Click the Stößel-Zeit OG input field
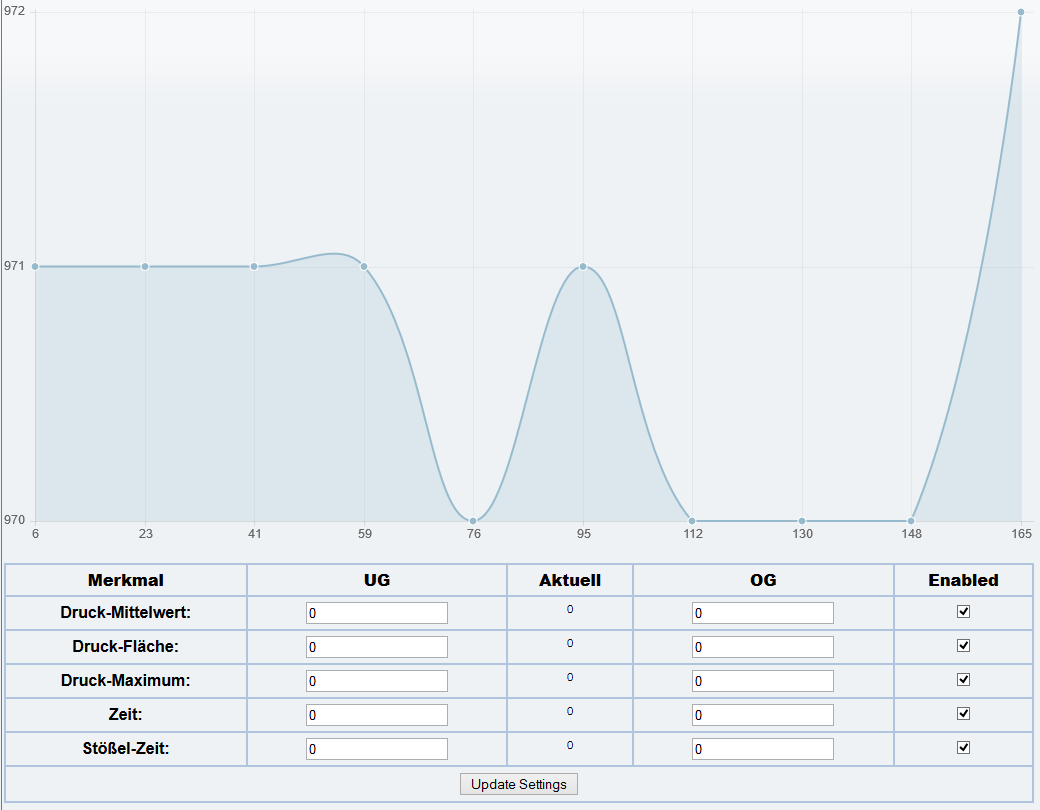The width and height of the screenshot is (1040, 810). pos(763,749)
